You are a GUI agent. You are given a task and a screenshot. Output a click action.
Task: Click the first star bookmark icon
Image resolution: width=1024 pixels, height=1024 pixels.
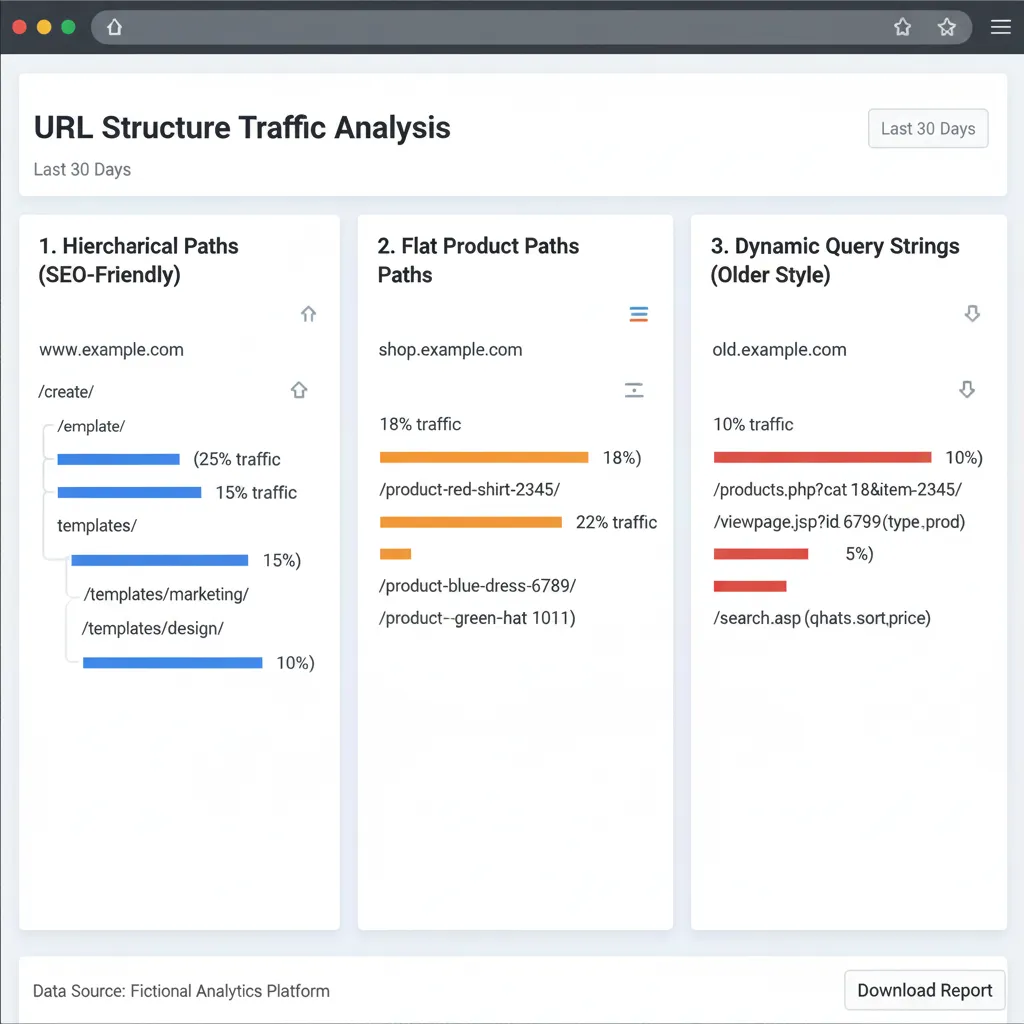pos(902,27)
